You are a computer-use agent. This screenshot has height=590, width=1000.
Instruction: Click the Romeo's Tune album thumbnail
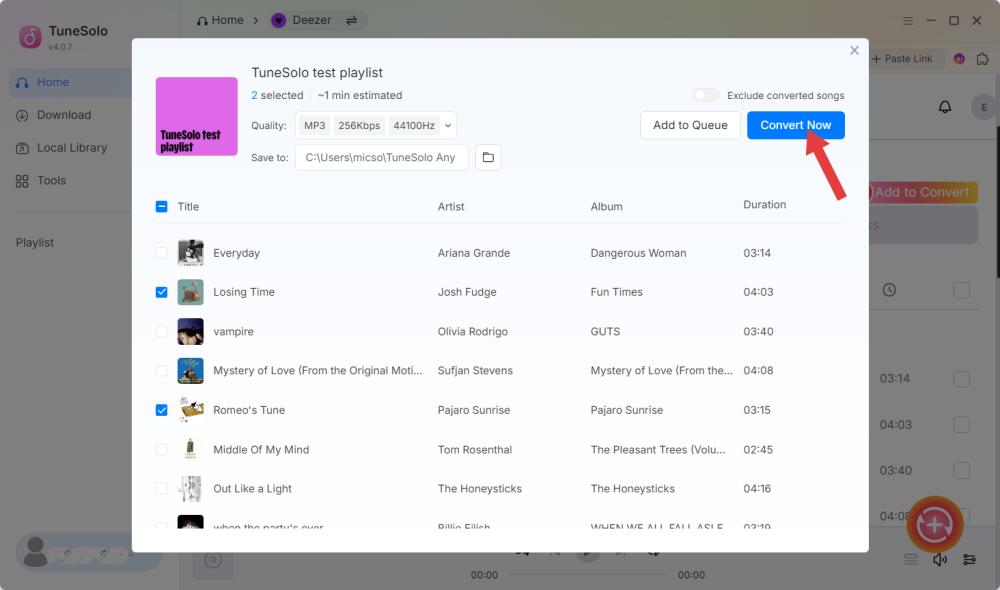tap(190, 410)
